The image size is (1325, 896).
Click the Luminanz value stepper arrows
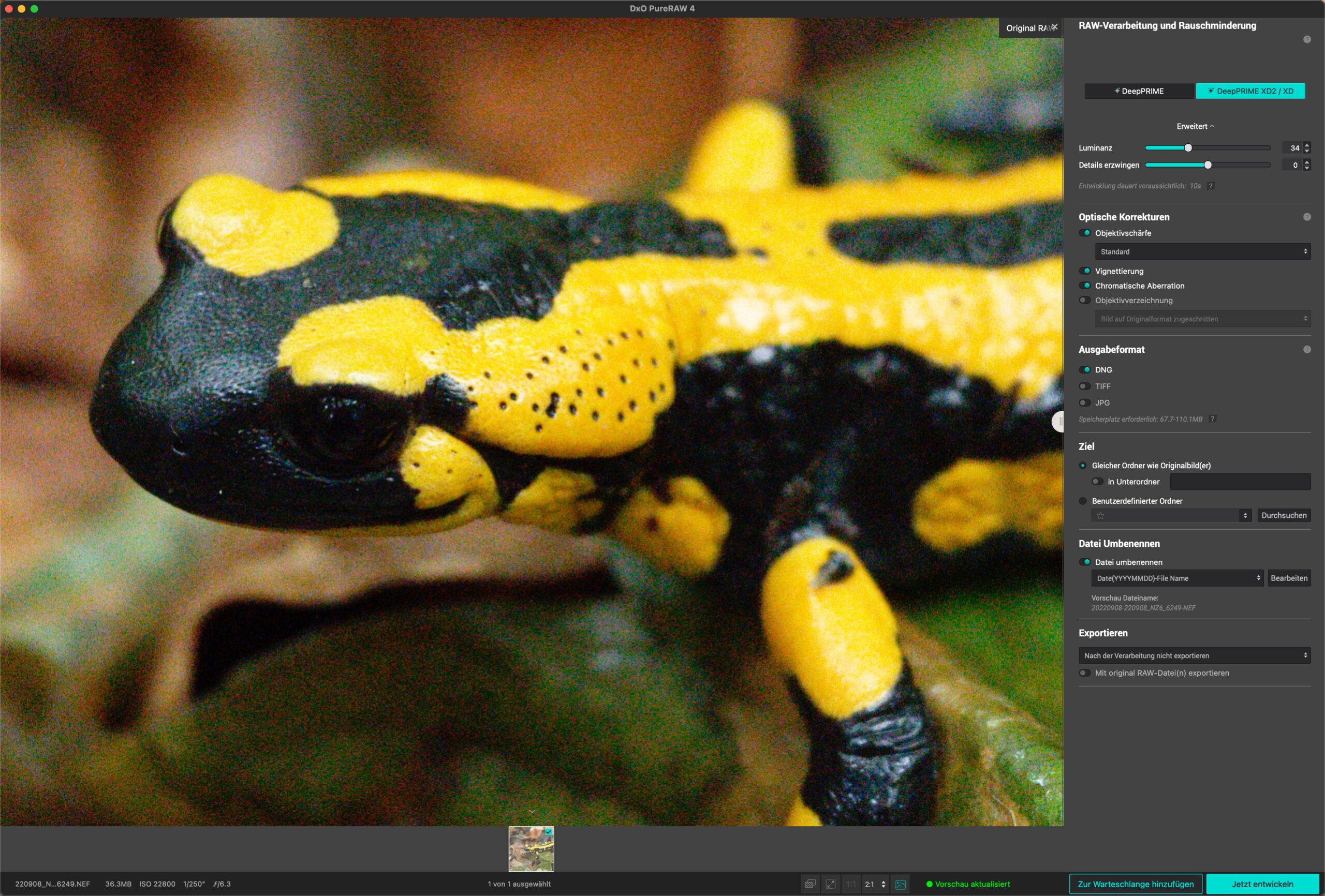(1307, 147)
